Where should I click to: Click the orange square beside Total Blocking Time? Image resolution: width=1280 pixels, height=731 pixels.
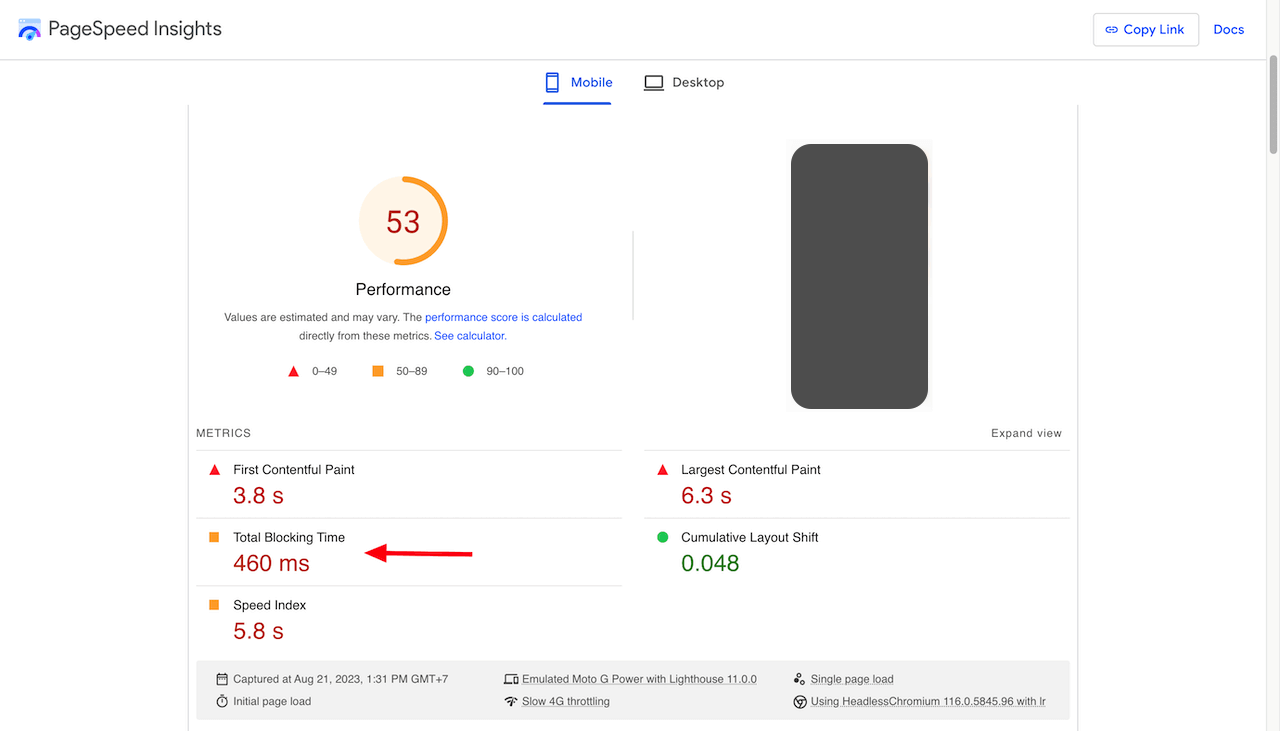(x=214, y=537)
